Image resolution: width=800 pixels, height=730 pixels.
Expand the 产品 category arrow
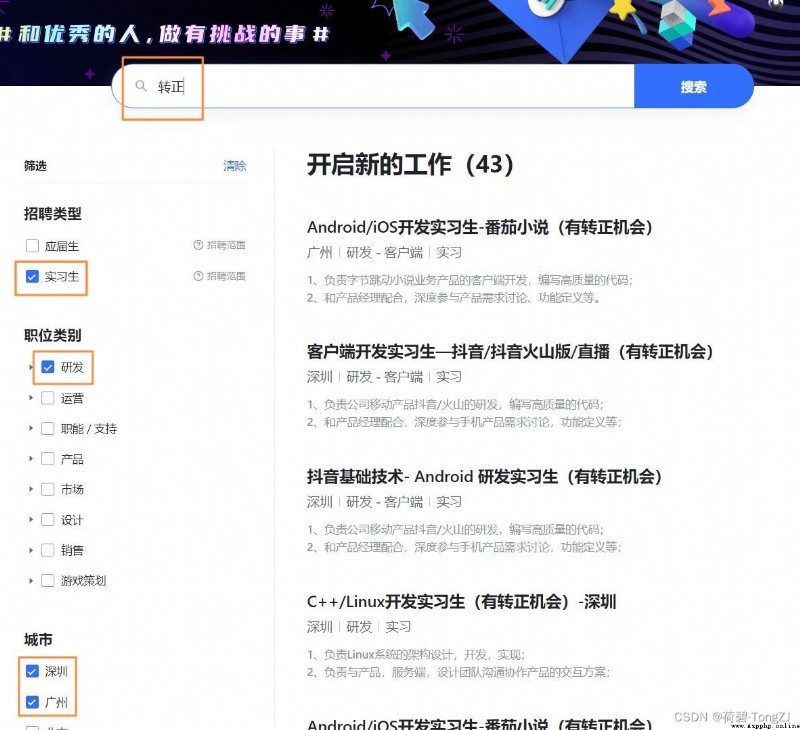click(31, 459)
